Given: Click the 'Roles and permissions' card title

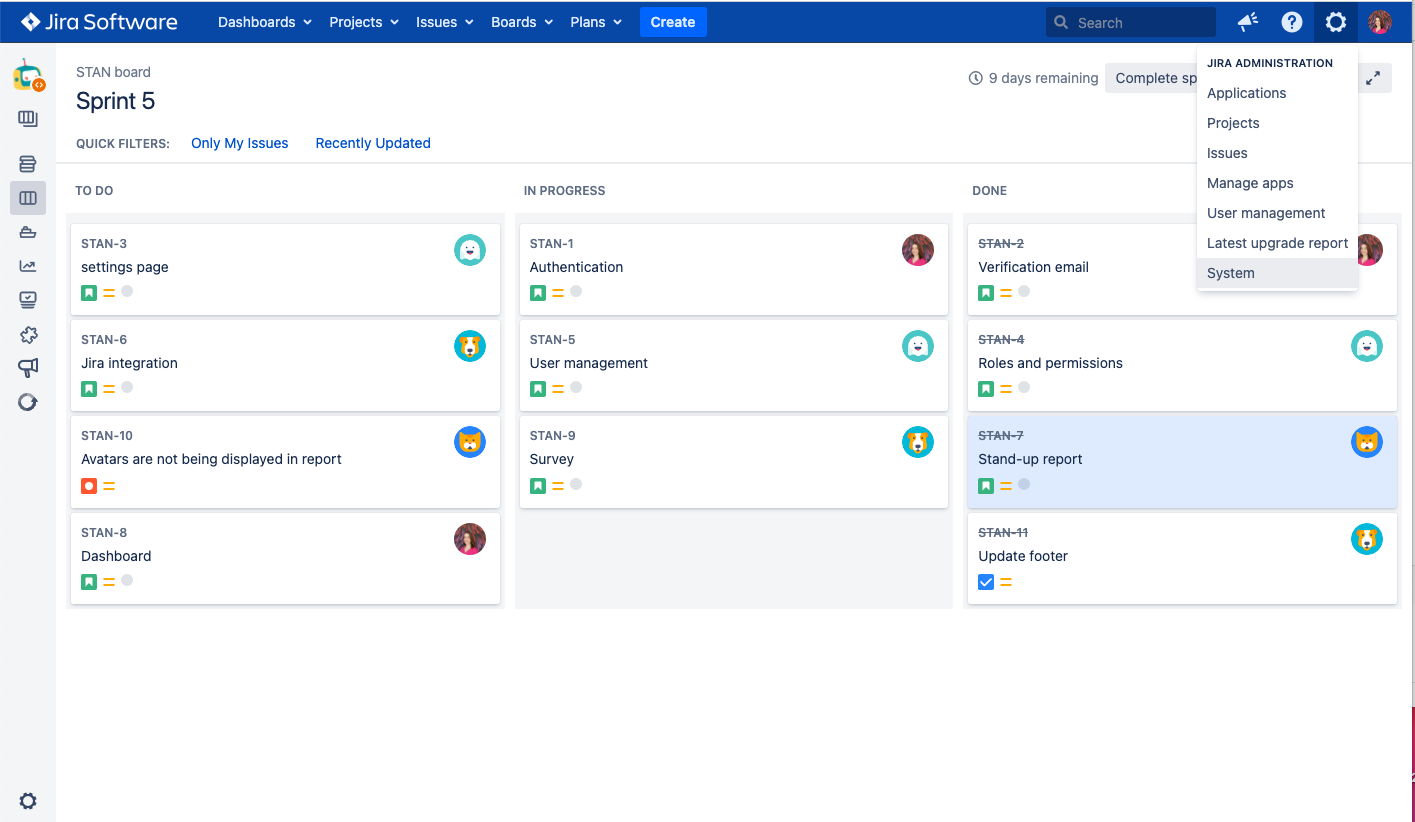Looking at the screenshot, I should [x=1050, y=363].
